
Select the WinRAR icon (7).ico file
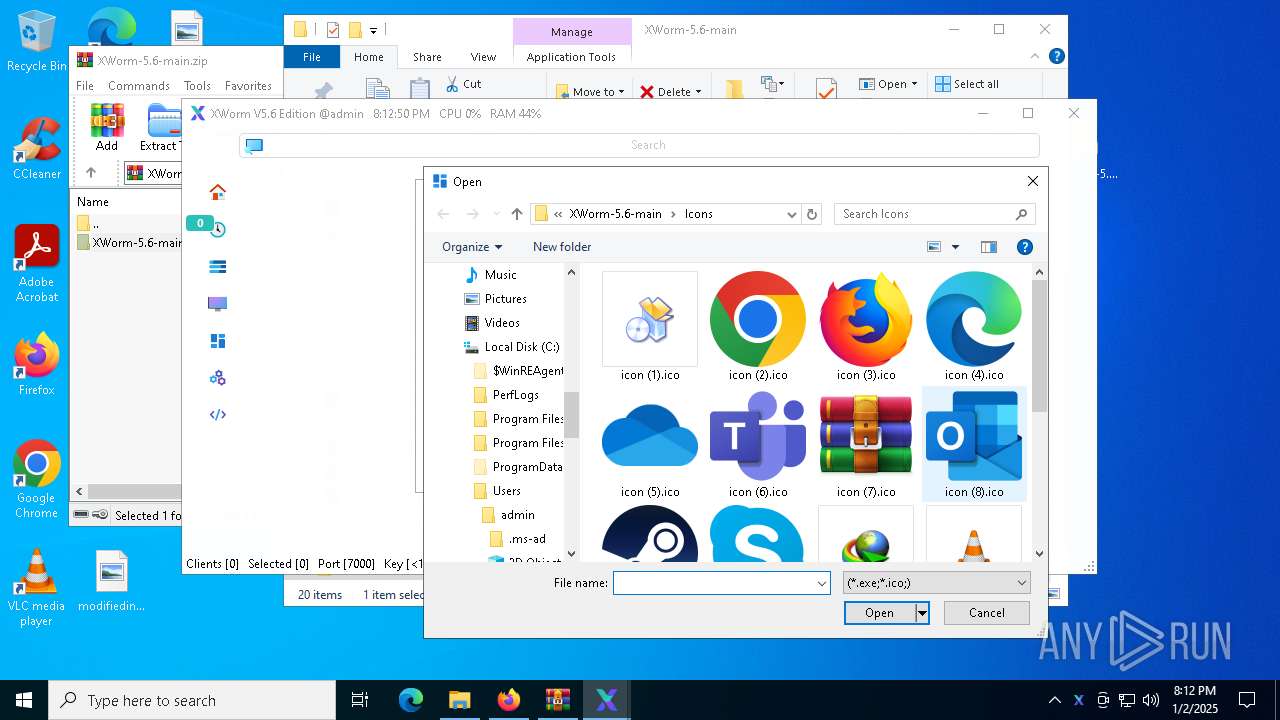tap(866, 444)
